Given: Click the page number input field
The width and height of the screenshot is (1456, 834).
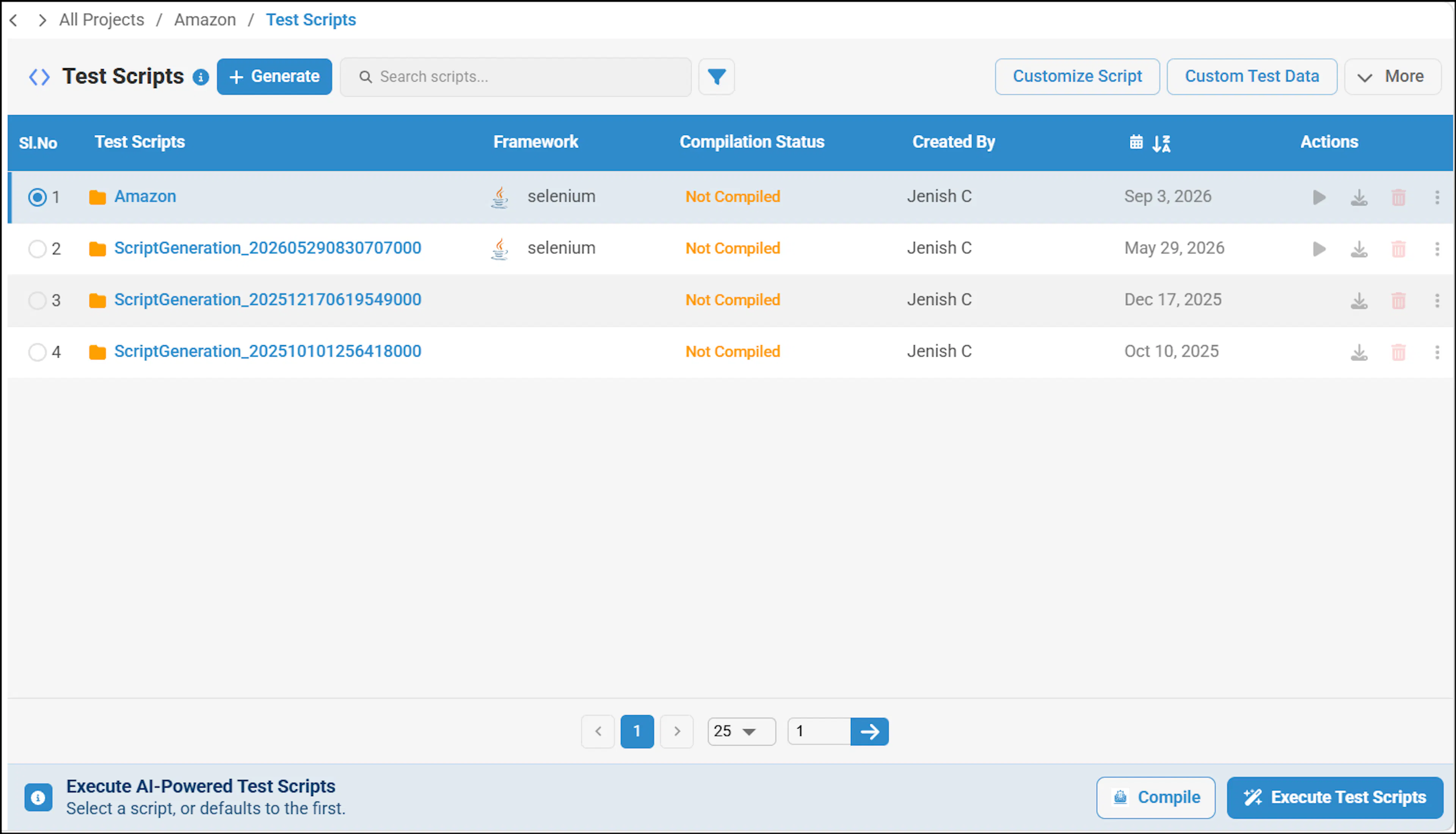Looking at the screenshot, I should click(819, 732).
